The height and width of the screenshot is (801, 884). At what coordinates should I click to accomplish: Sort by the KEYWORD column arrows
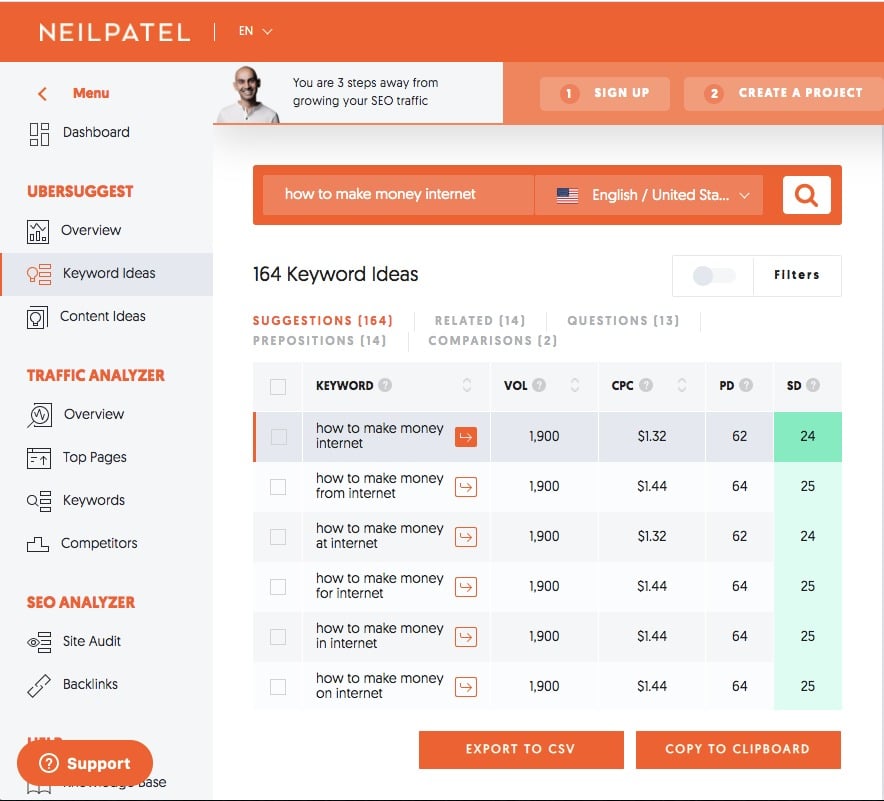(467, 385)
